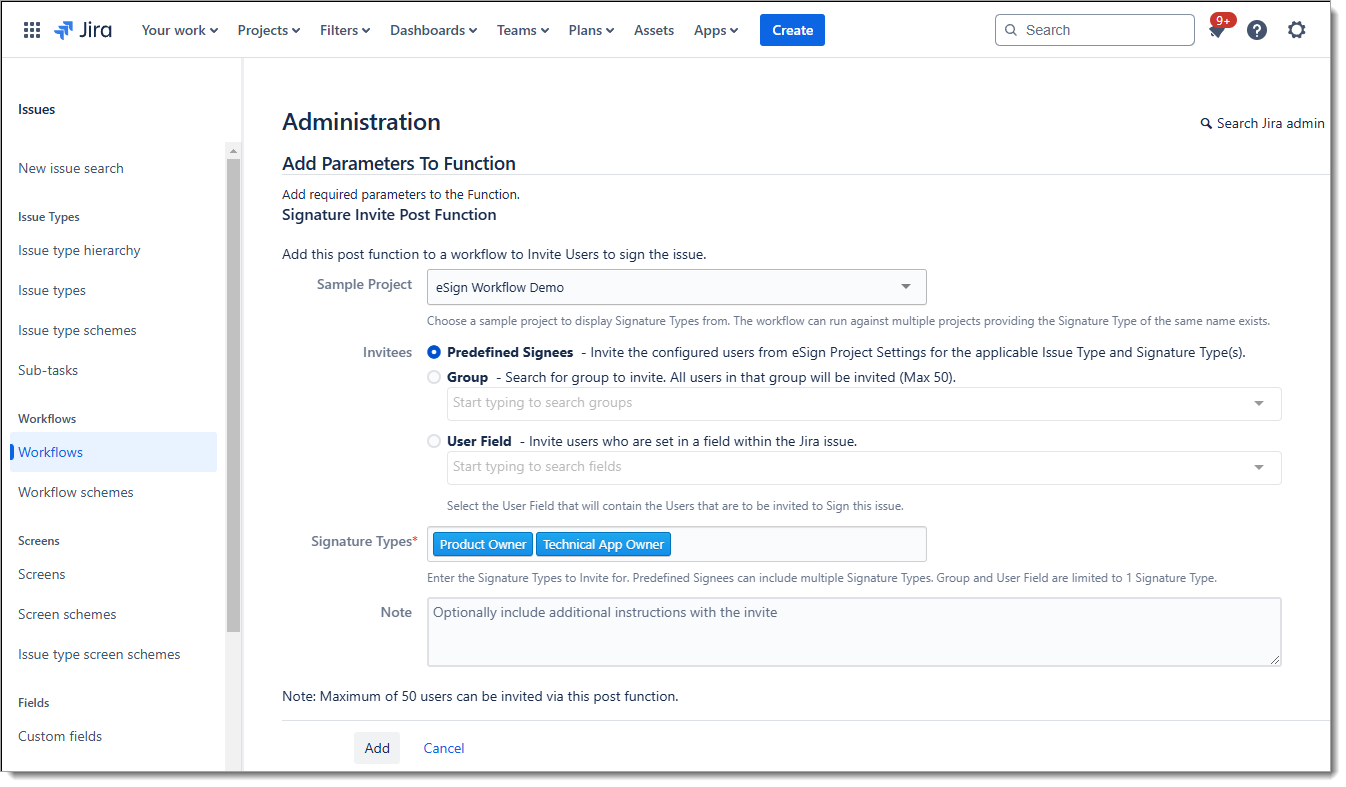Open the notifications bell

tap(1217, 31)
